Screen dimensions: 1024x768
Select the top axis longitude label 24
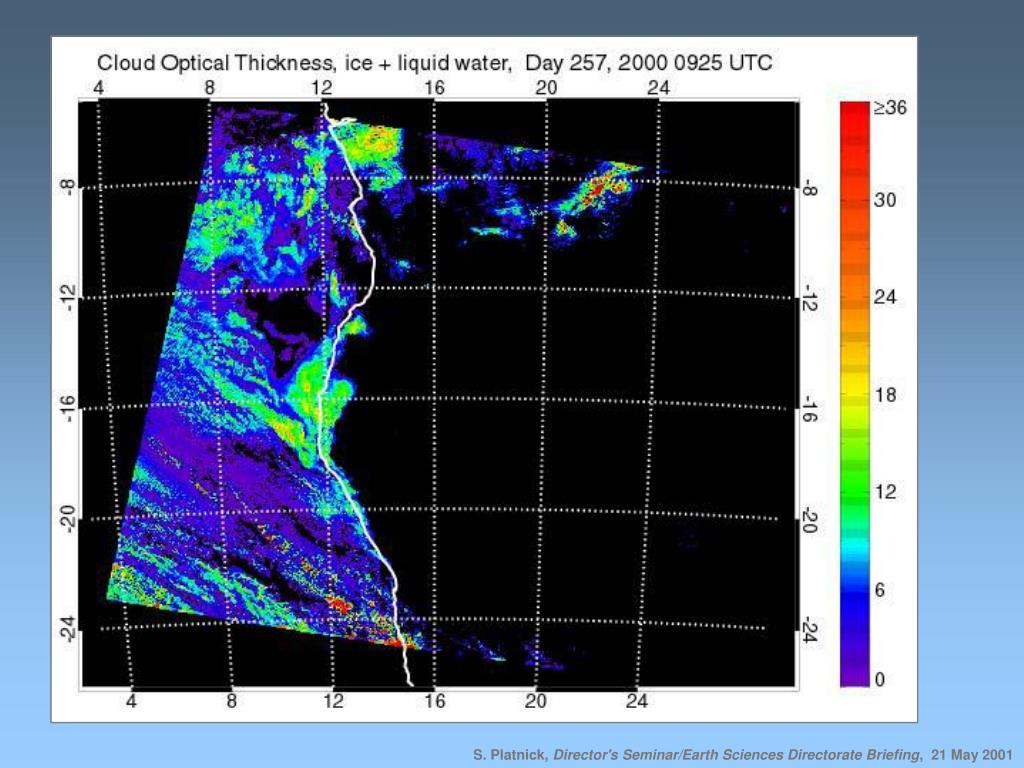[x=658, y=88]
